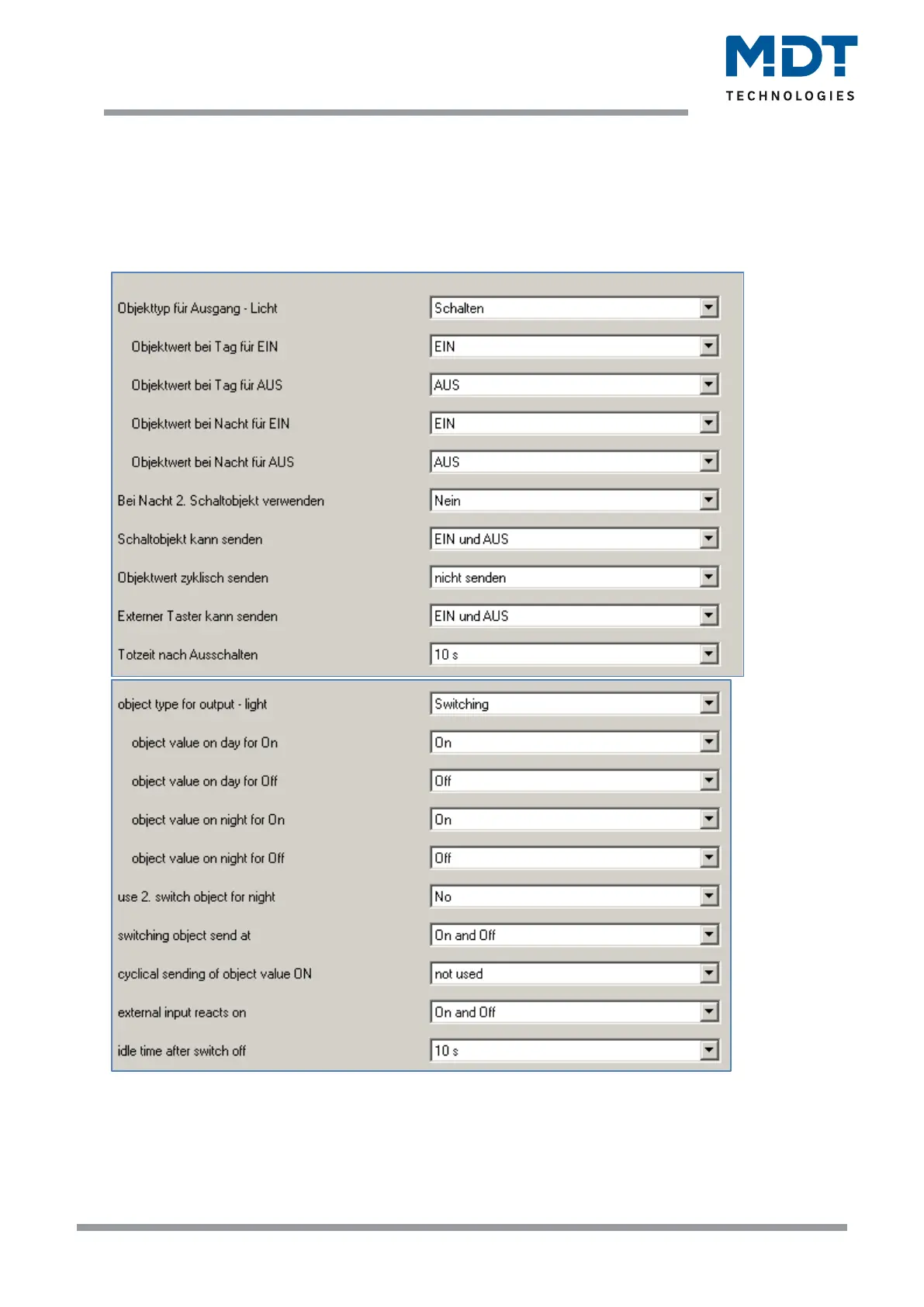Expand object value on day for On dropdown

pyautogui.click(x=708, y=743)
